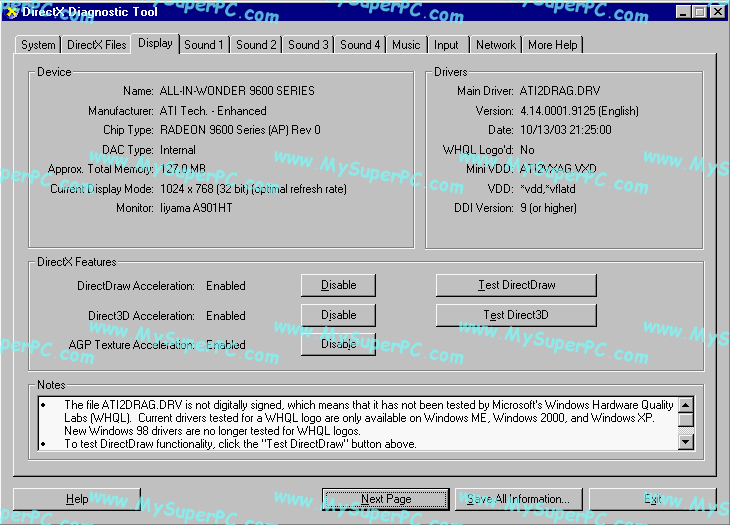
Task: Click the DirectX title bar icon
Action: pyautogui.click(x=11, y=12)
